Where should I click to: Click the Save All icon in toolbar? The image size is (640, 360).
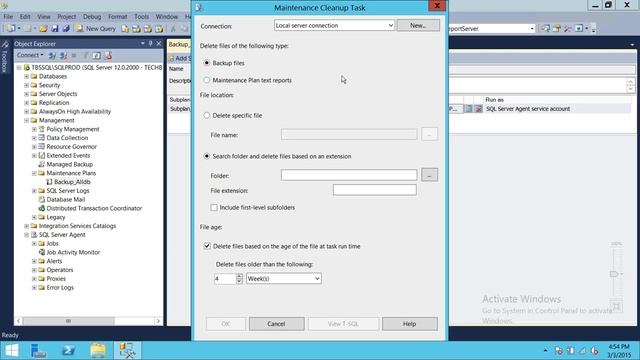pyautogui.click(x=66, y=29)
